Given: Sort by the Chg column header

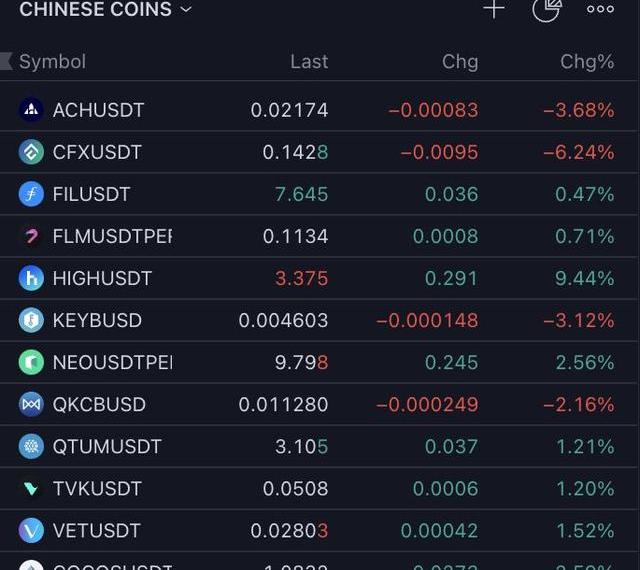Looking at the screenshot, I should click(x=460, y=62).
